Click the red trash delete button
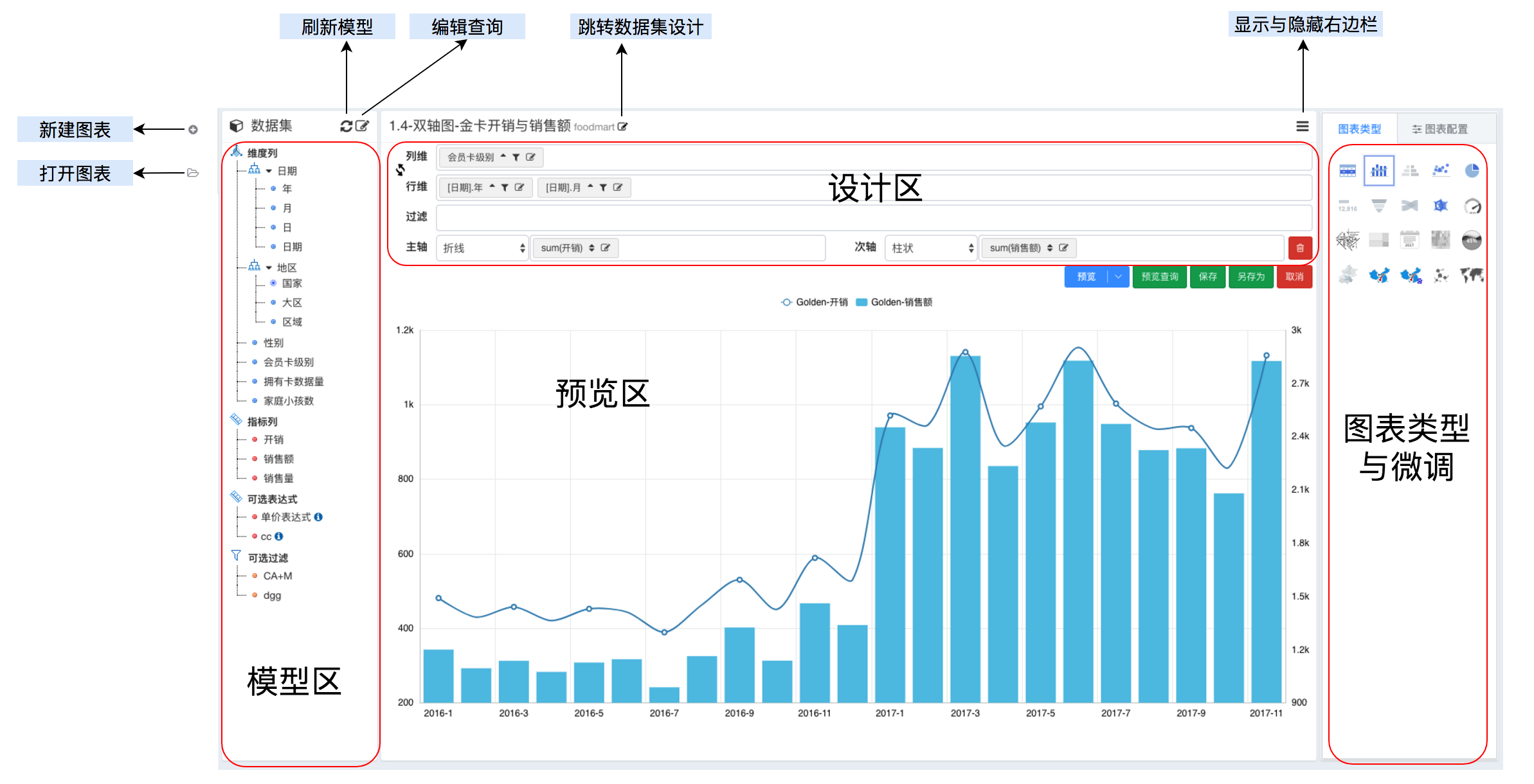This screenshot has width=1534, height=784. point(1300,248)
